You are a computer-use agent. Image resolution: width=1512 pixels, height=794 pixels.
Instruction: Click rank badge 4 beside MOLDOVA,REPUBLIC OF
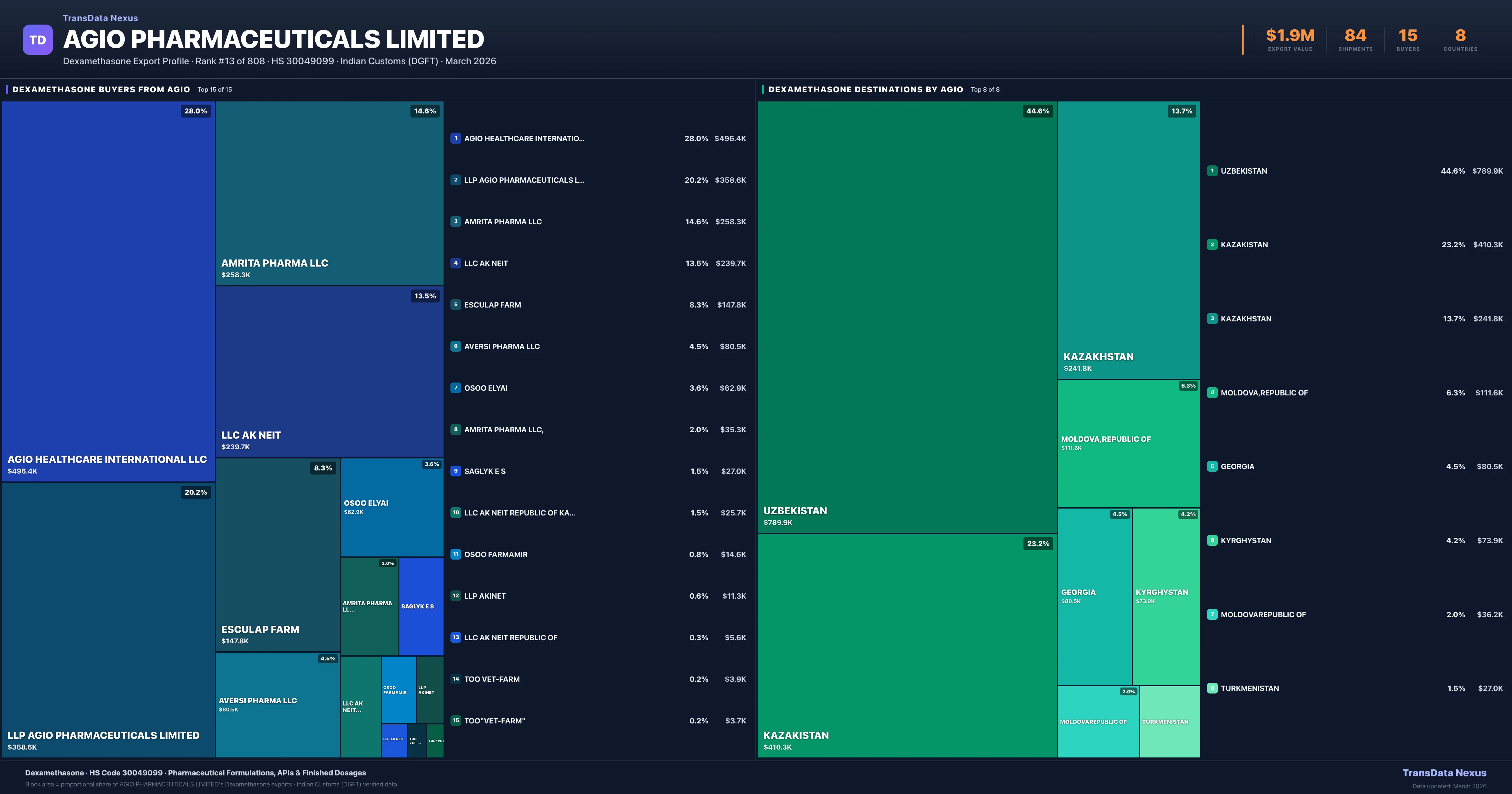pyautogui.click(x=1212, y=393)
